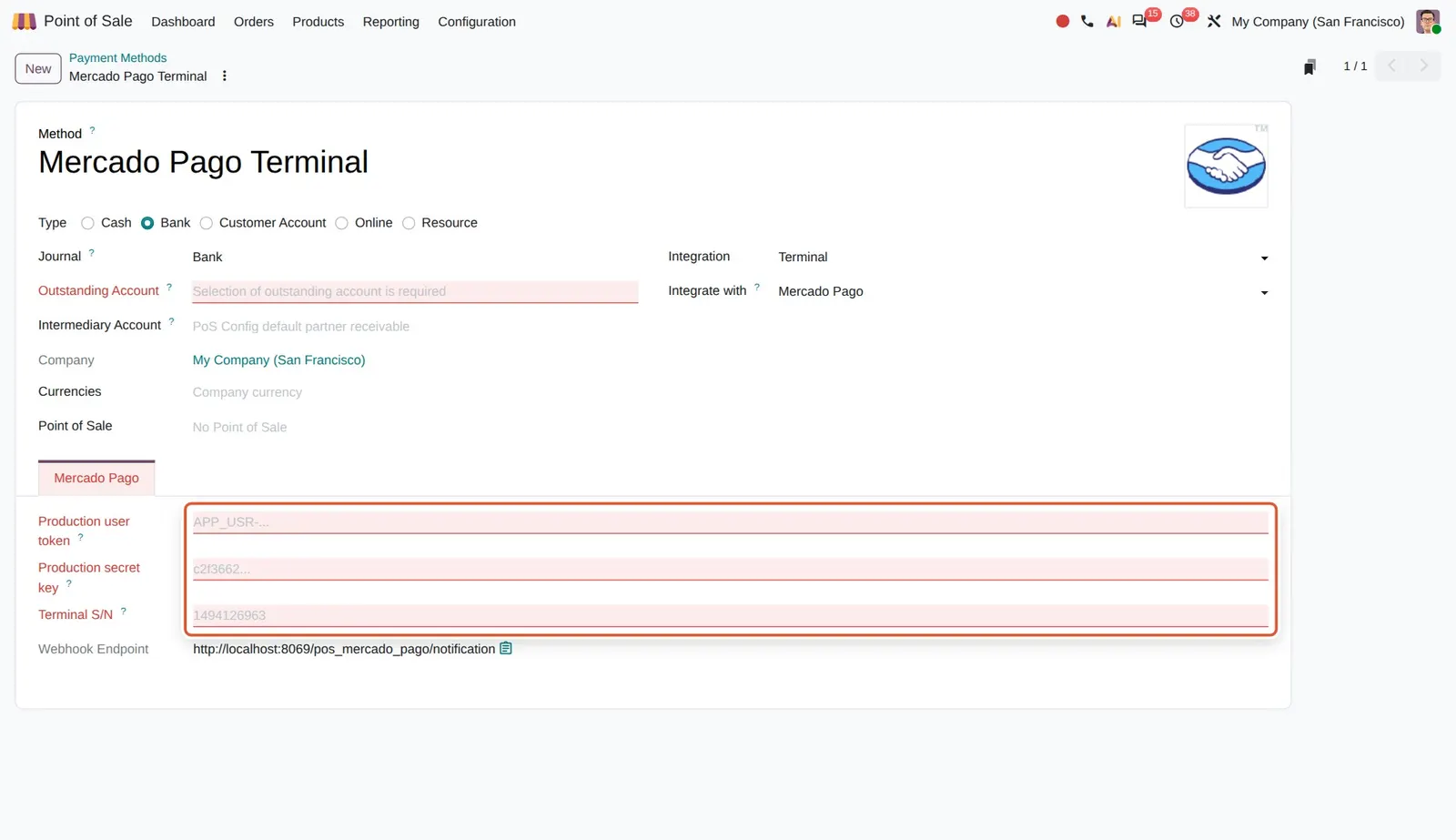The height and width of the screenshot is (840, 1456).
Task: Show help tooltip for Integrate with
Action: [756, 287]
